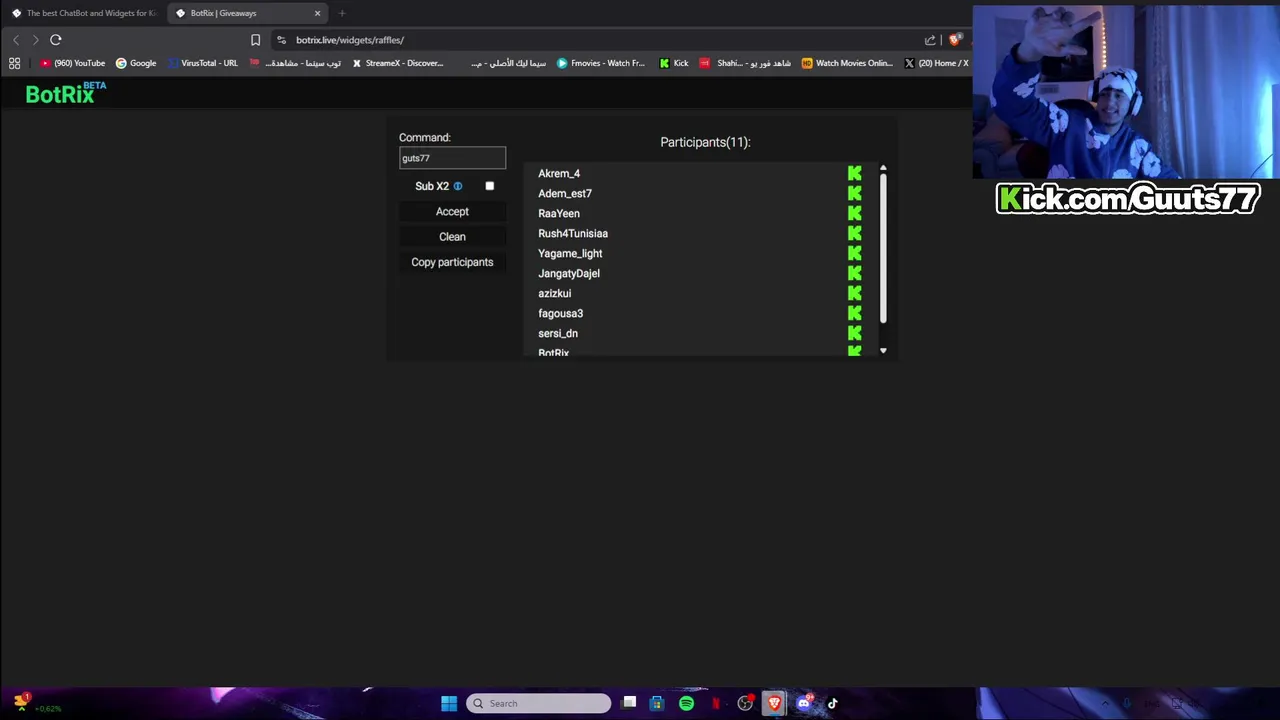Select participant fagousa3
Image resolution: width=1280 pixels, height=720 pixels.
click(x=561, y=313)
